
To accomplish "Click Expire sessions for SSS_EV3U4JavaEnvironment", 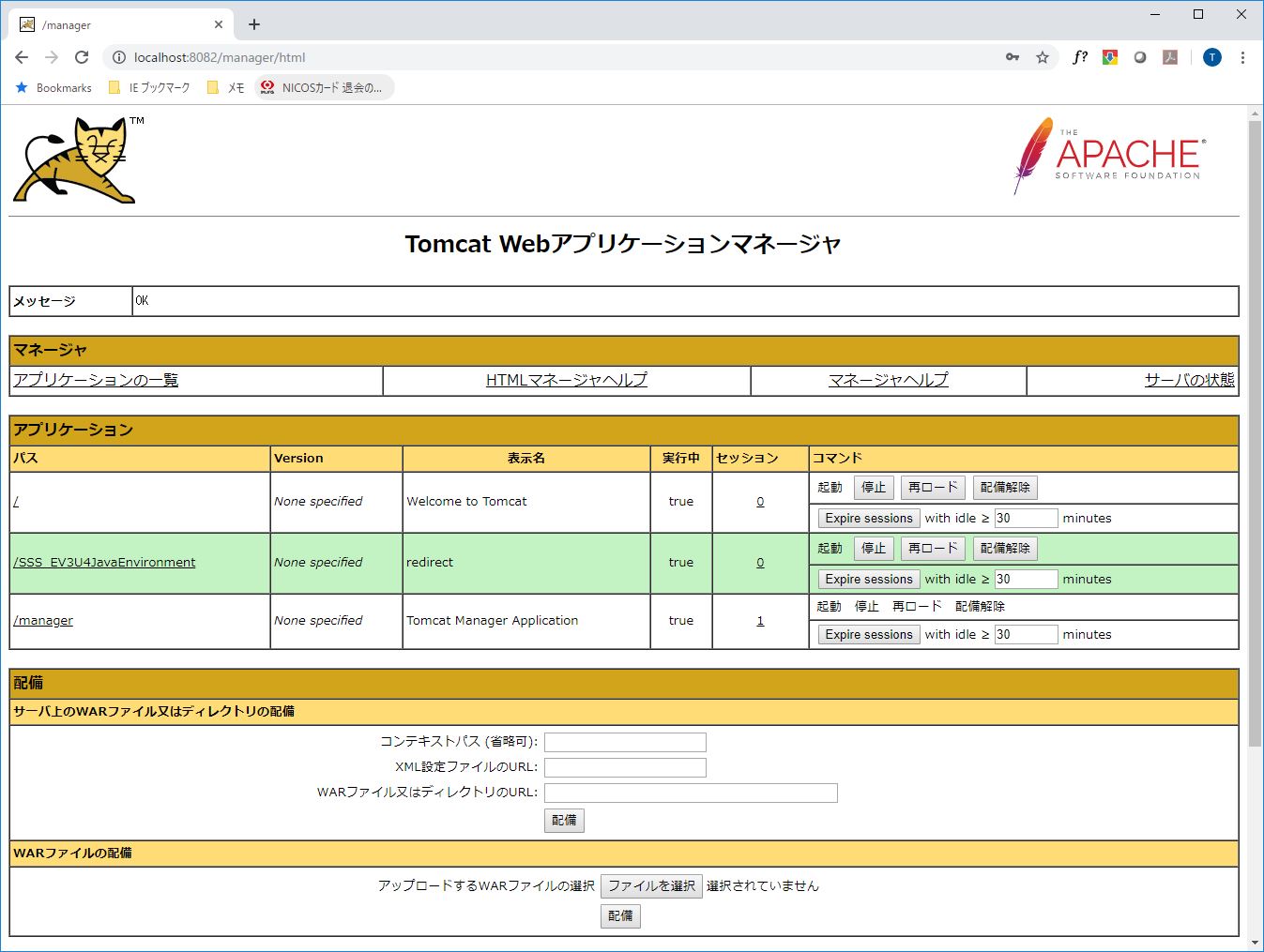I will coord(869,580).
